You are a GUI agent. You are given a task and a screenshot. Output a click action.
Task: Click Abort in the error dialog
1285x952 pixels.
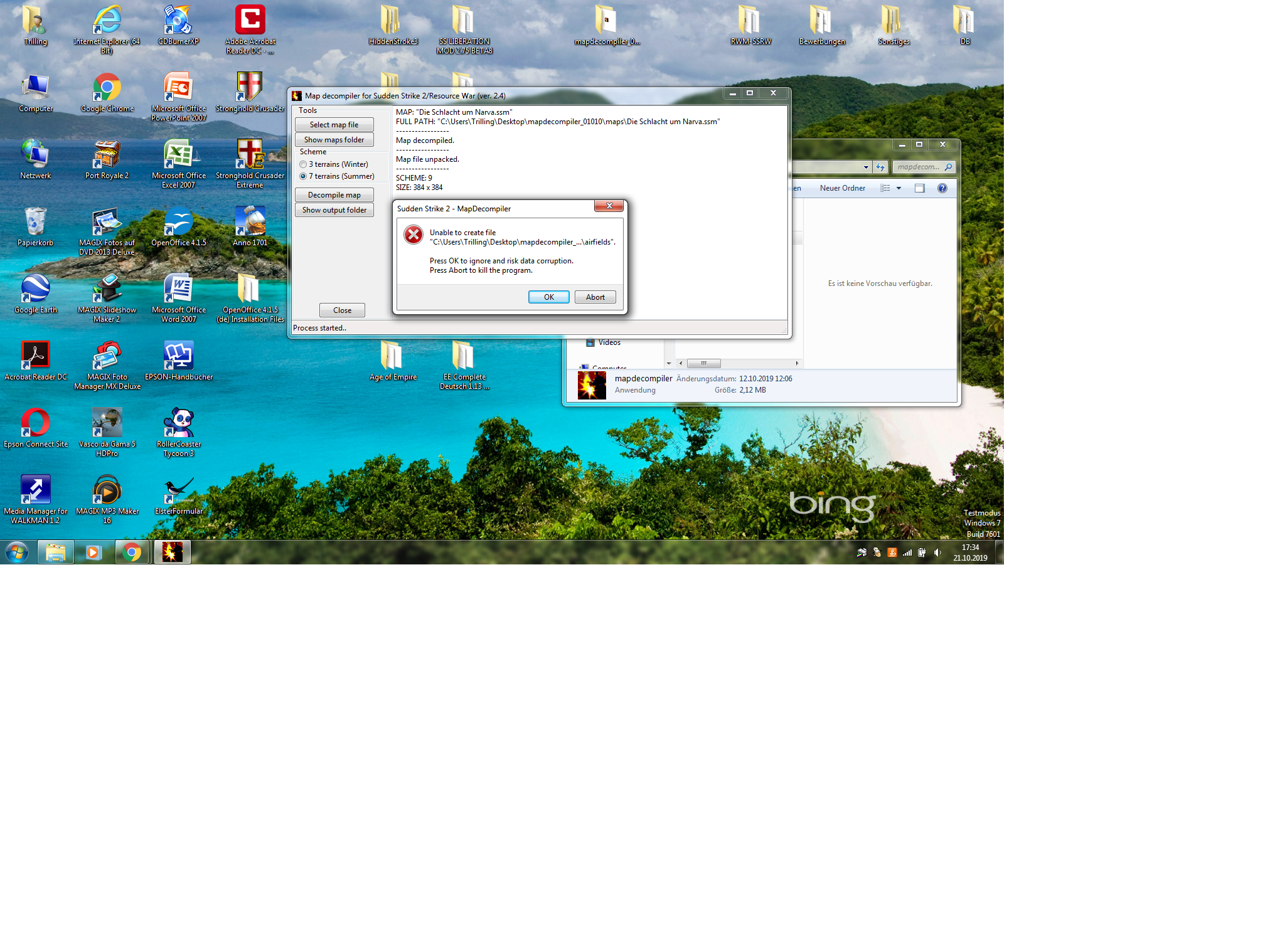coord(595,297)
